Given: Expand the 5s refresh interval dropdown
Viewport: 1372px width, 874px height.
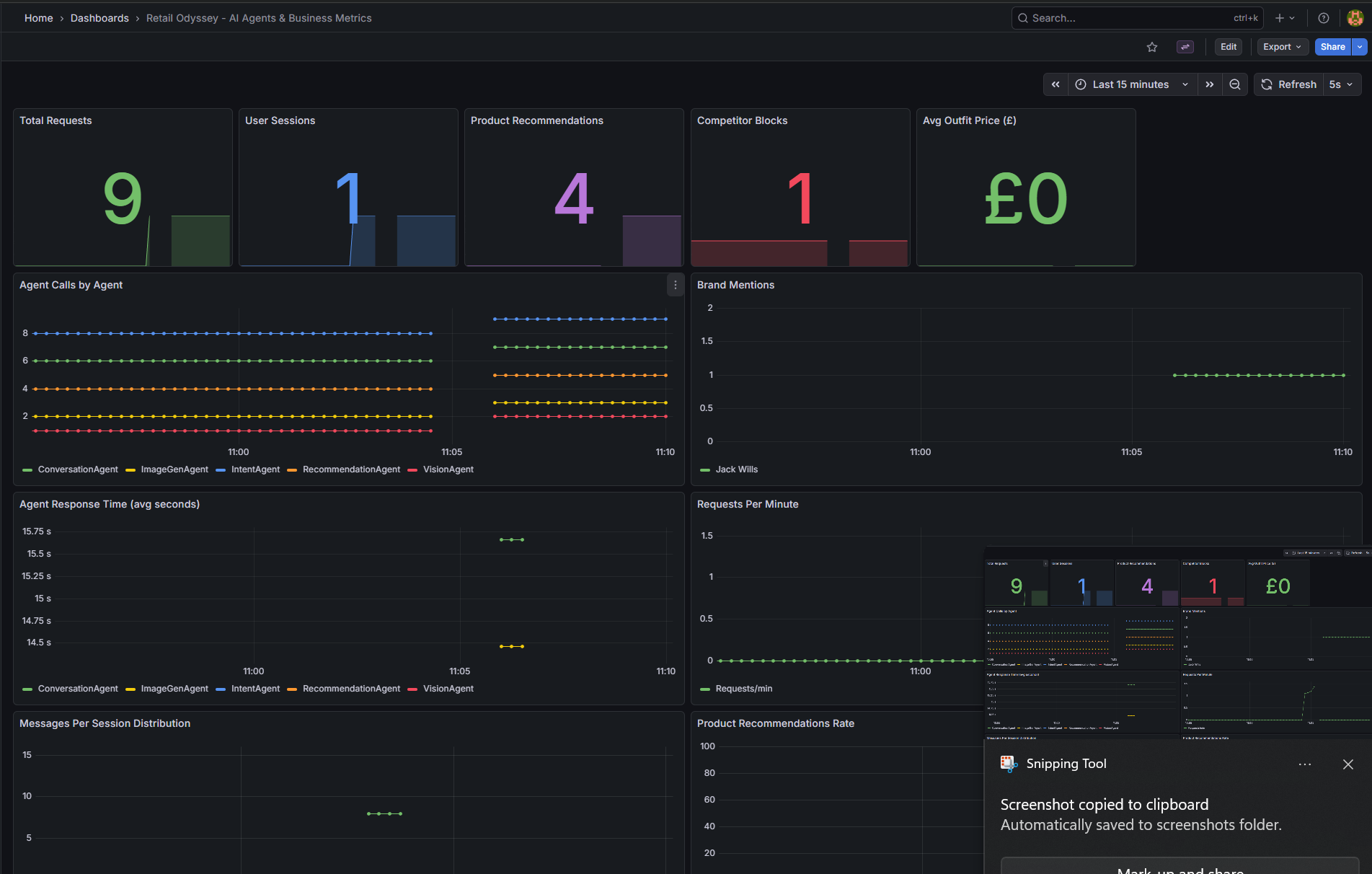Looking at the screenshot, I should pos(1341,84).
